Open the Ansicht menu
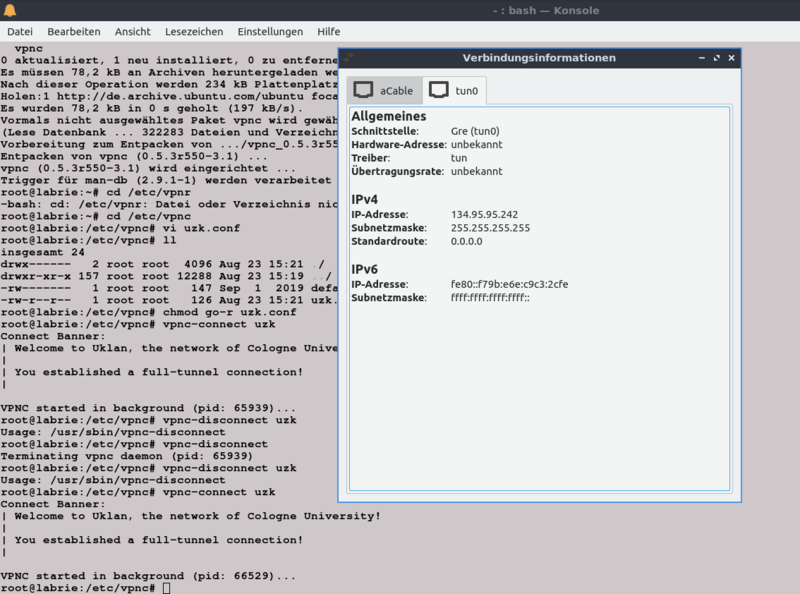 tap(133, 32)
